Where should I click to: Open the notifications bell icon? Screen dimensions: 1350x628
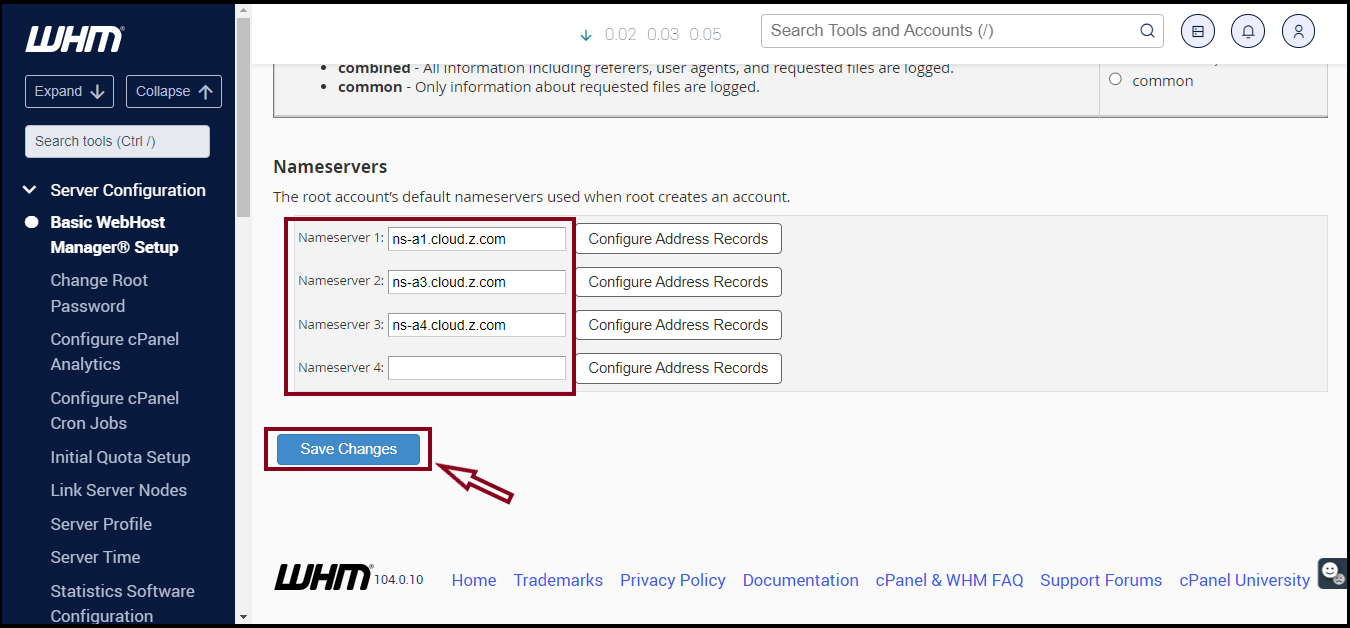point(1247,31)
